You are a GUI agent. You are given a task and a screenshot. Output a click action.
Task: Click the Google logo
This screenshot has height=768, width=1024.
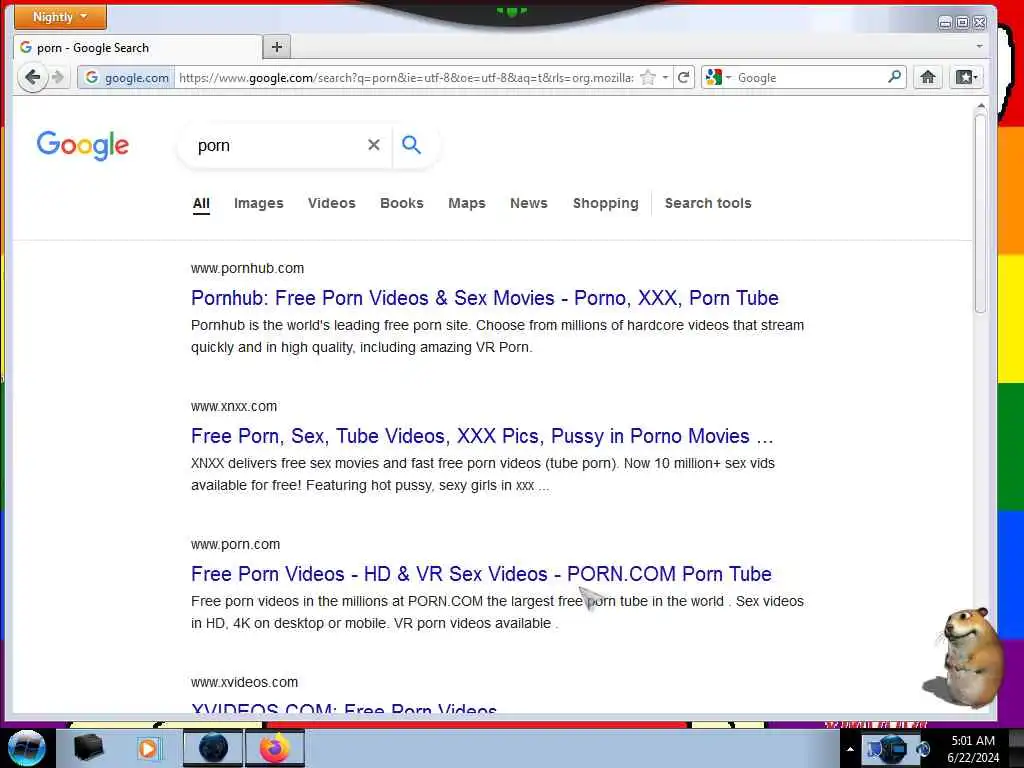click(x=83, y=145)
